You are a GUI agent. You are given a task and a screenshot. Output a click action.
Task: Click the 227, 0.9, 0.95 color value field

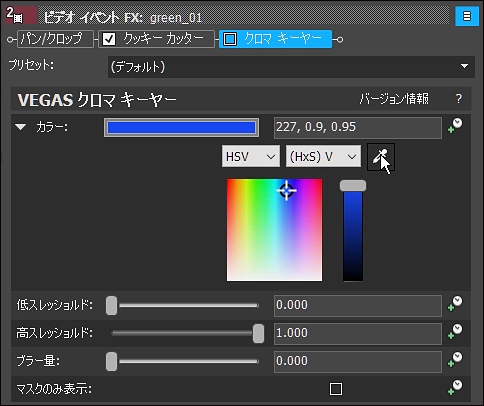[x=358, y=127]
